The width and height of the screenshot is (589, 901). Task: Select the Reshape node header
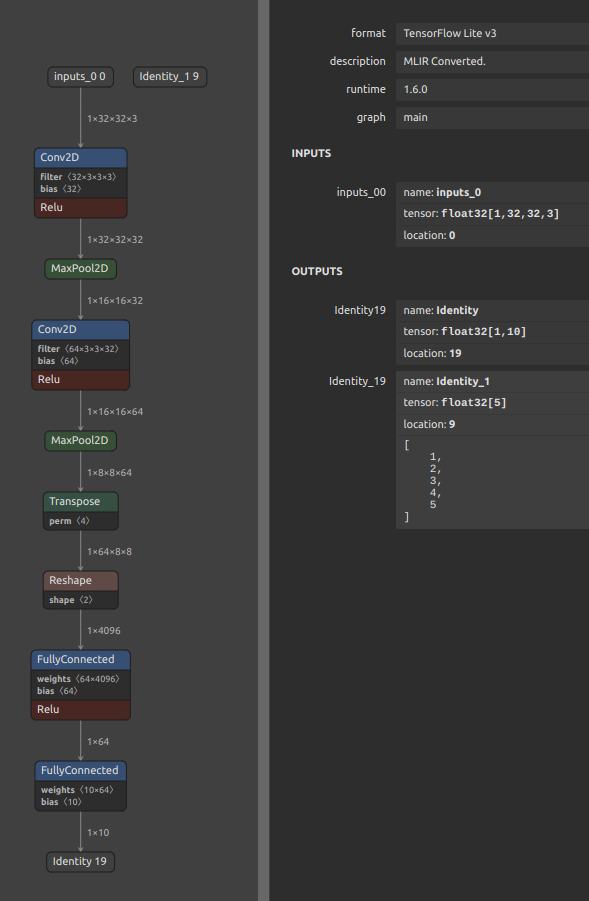(80, 580)
